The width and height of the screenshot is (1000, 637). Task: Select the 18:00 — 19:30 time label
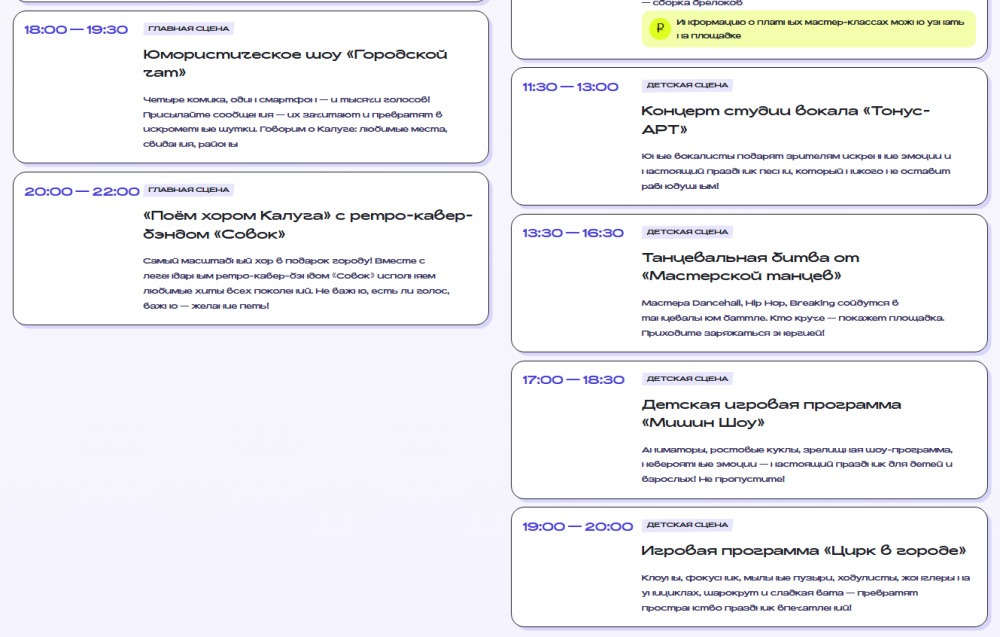[x=76, y=29]
